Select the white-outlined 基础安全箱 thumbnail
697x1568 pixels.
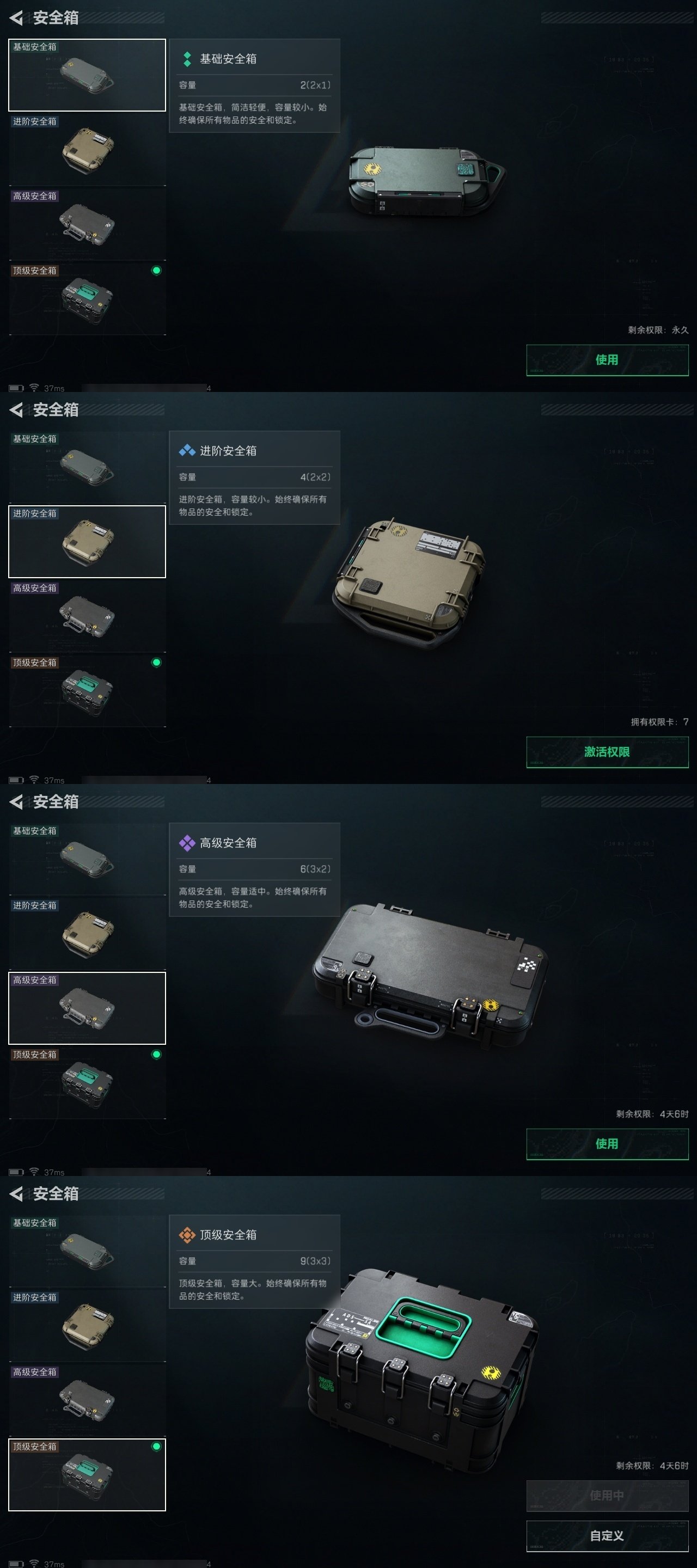(87, 75)
